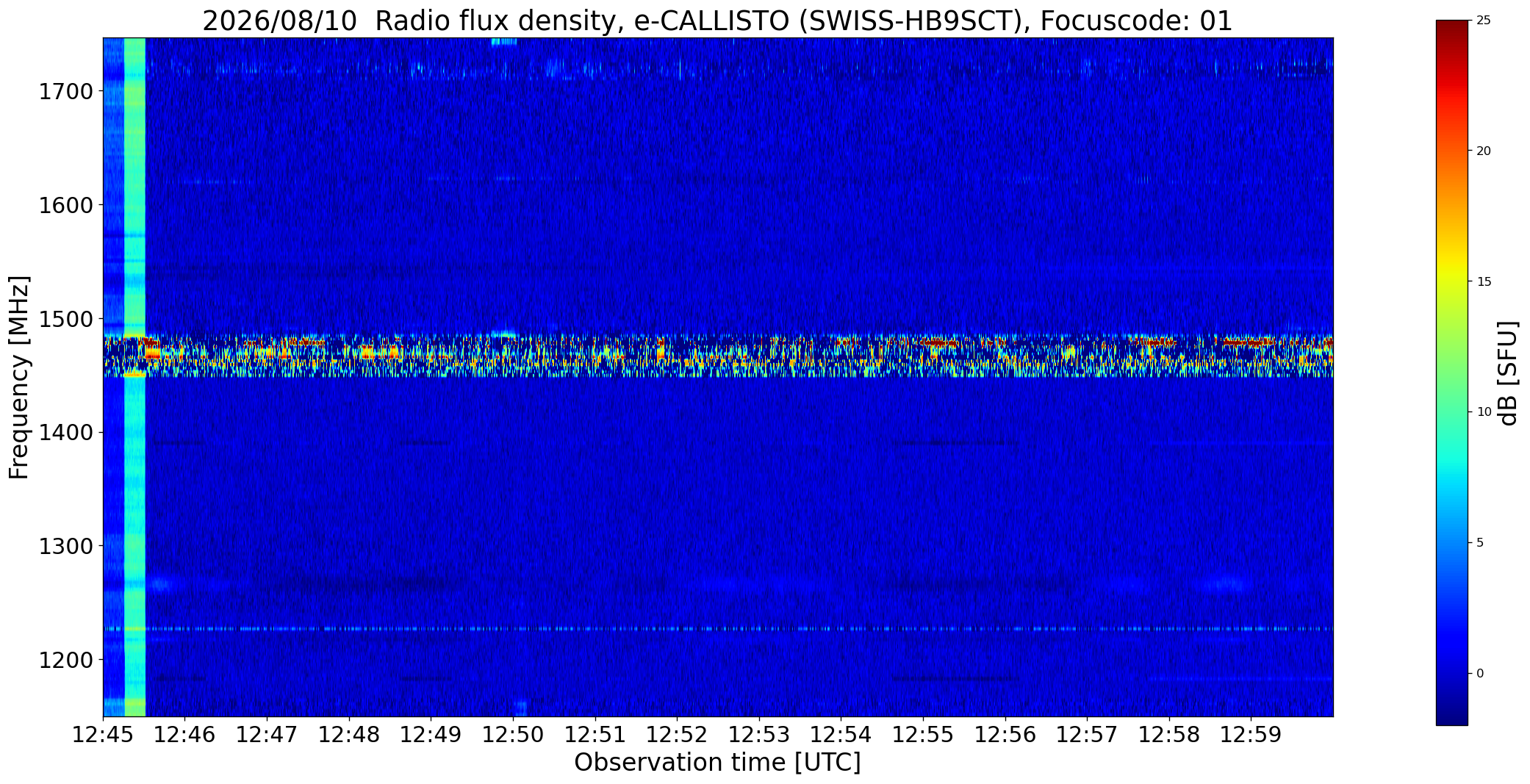Viewport: 1530px width, 784px height.
Task: Select the 1500 MHz frequency label
Action: click(65, 319)
